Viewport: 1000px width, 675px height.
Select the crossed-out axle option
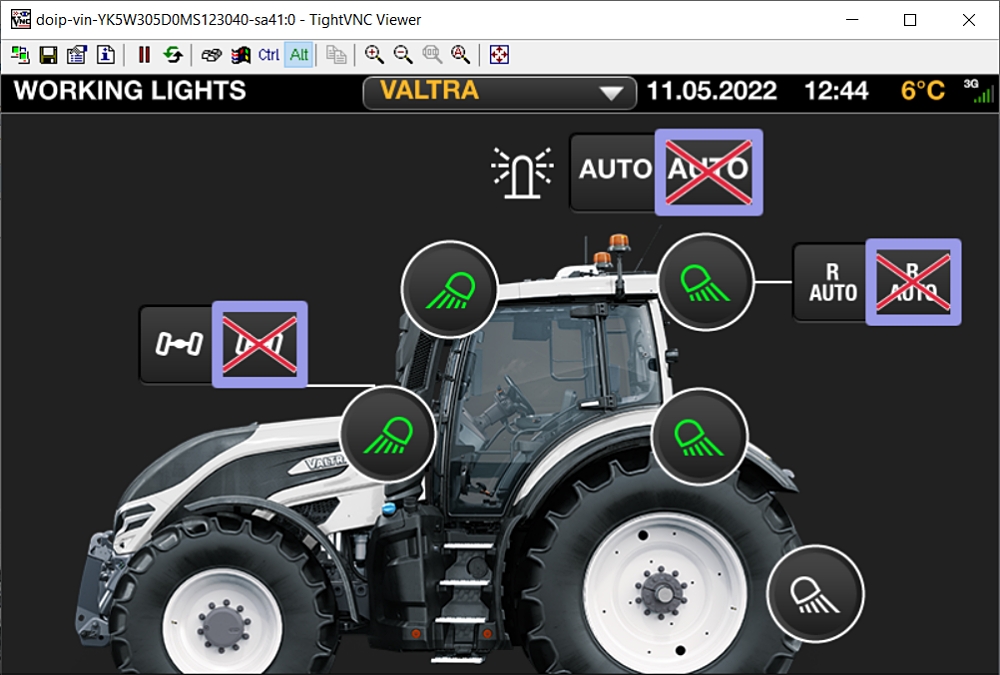coord(260,345)
